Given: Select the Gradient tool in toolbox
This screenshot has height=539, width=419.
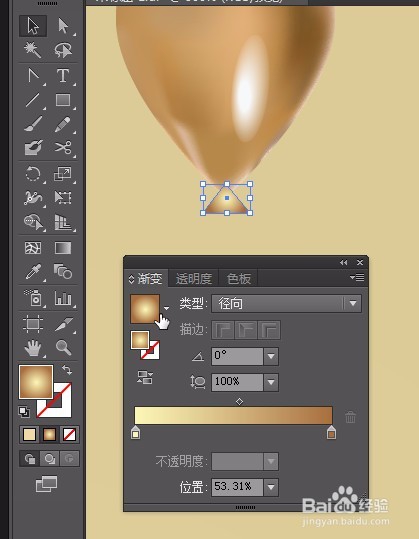Looking at the screenshot, I should (63, 248).
